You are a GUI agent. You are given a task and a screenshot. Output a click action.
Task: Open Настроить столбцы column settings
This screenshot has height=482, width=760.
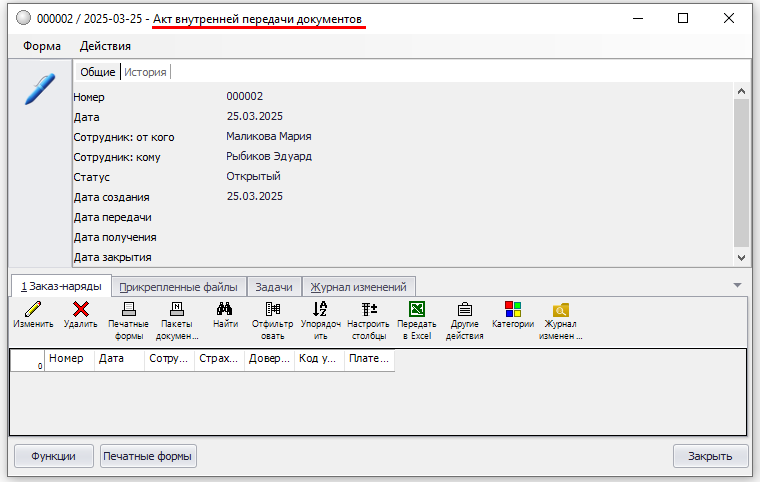tap(368, 310)
